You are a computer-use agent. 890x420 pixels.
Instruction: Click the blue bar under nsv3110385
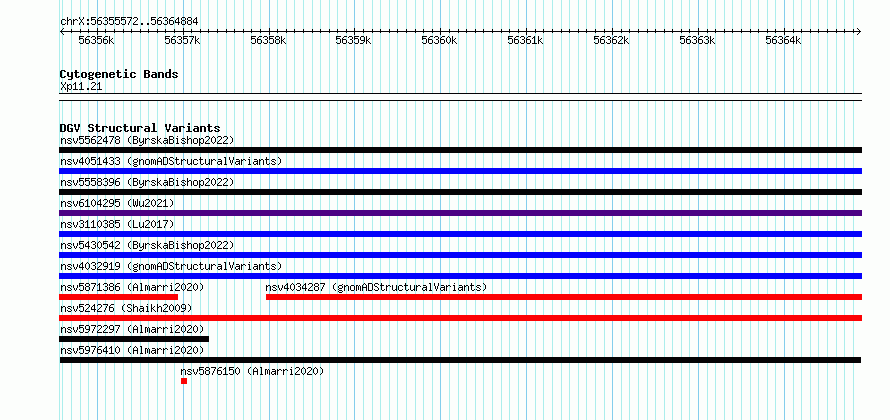[x=460, y=234]
